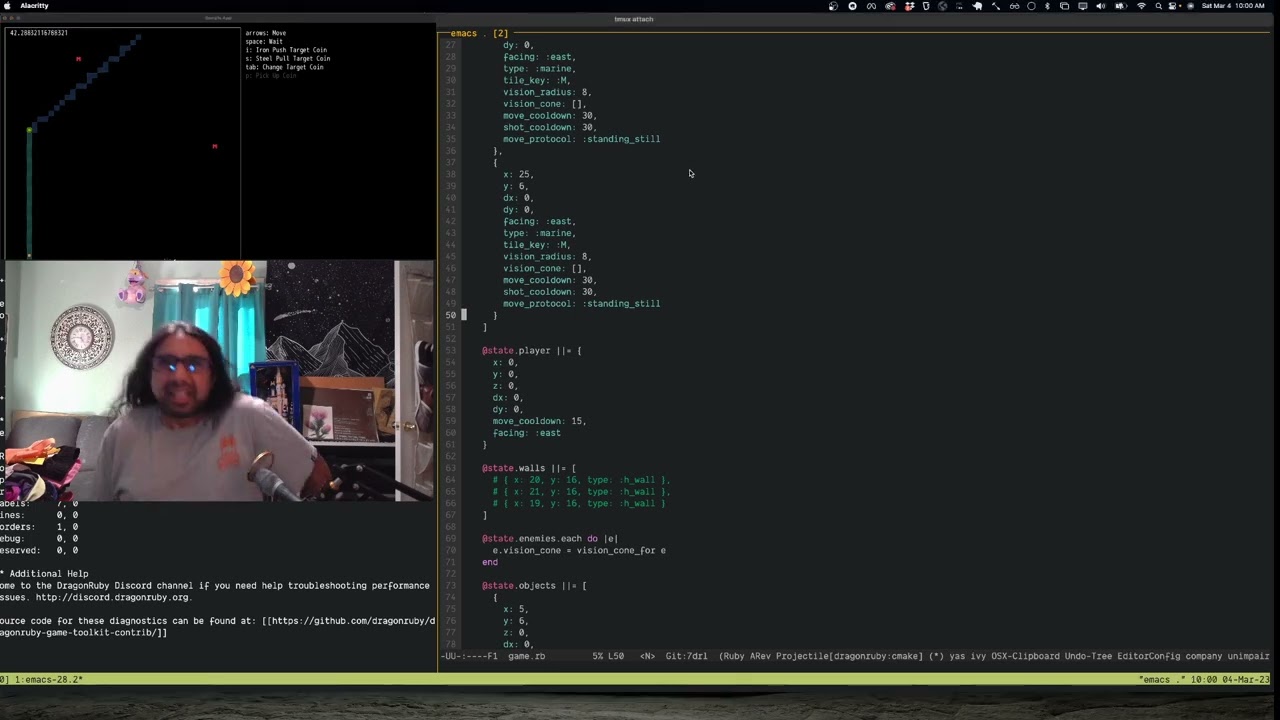
Task: Click the right red M marine in game
Action: pyautogui.click(x=214, y=146)
